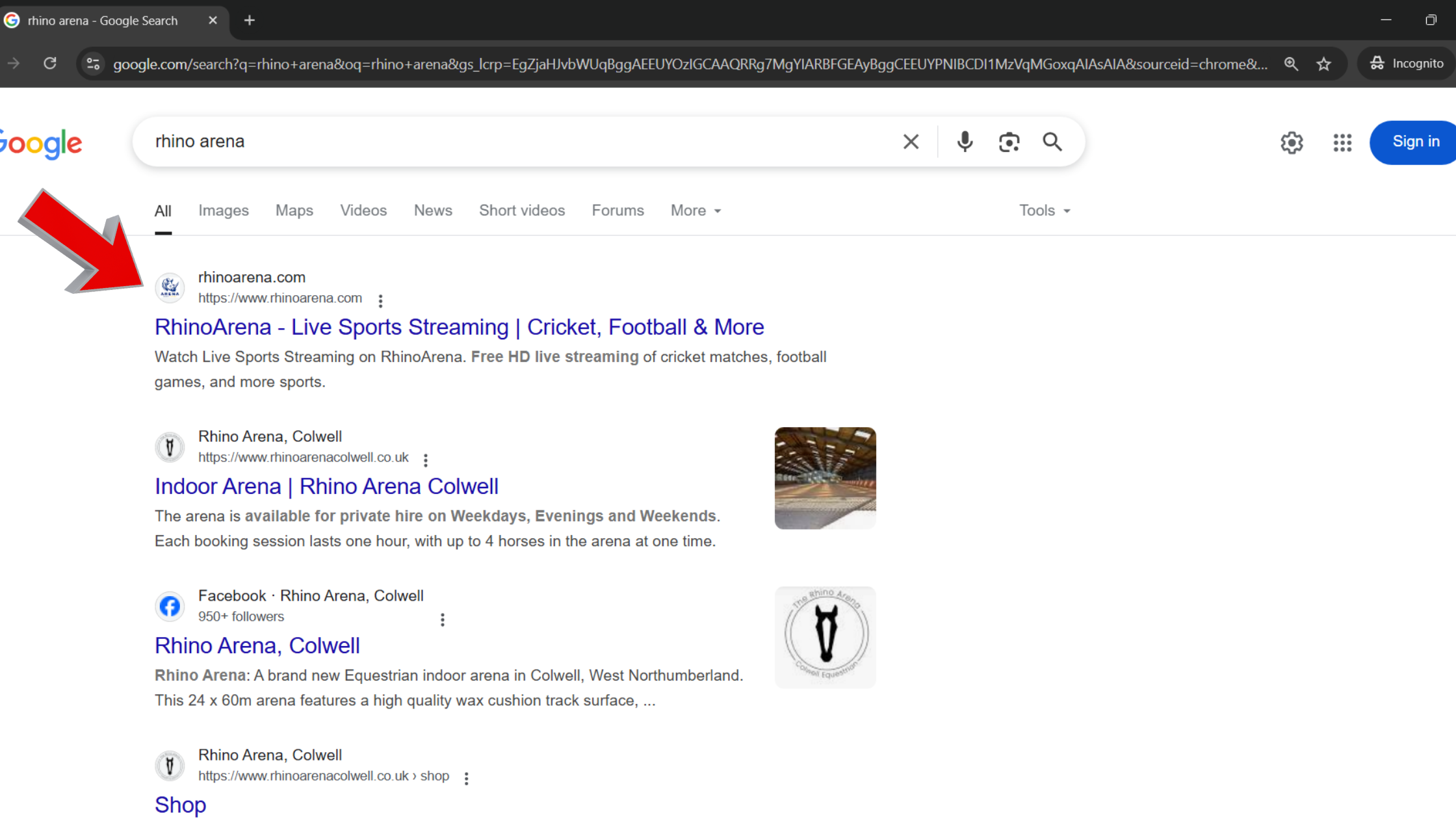Switch to the Images tab

(x=224, y=211)
